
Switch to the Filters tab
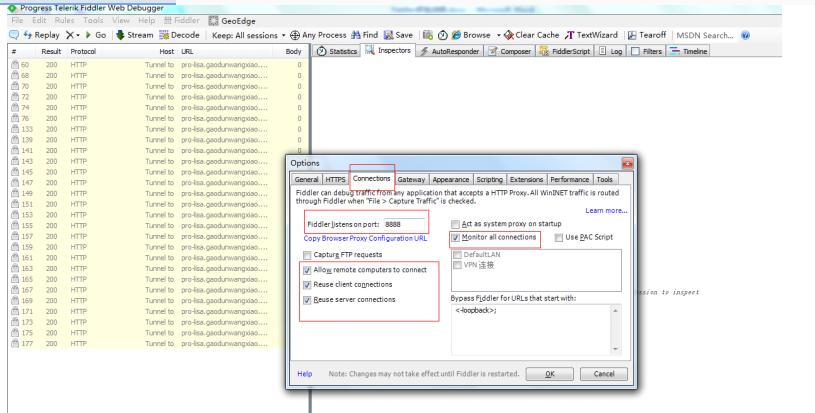point(646,51)
